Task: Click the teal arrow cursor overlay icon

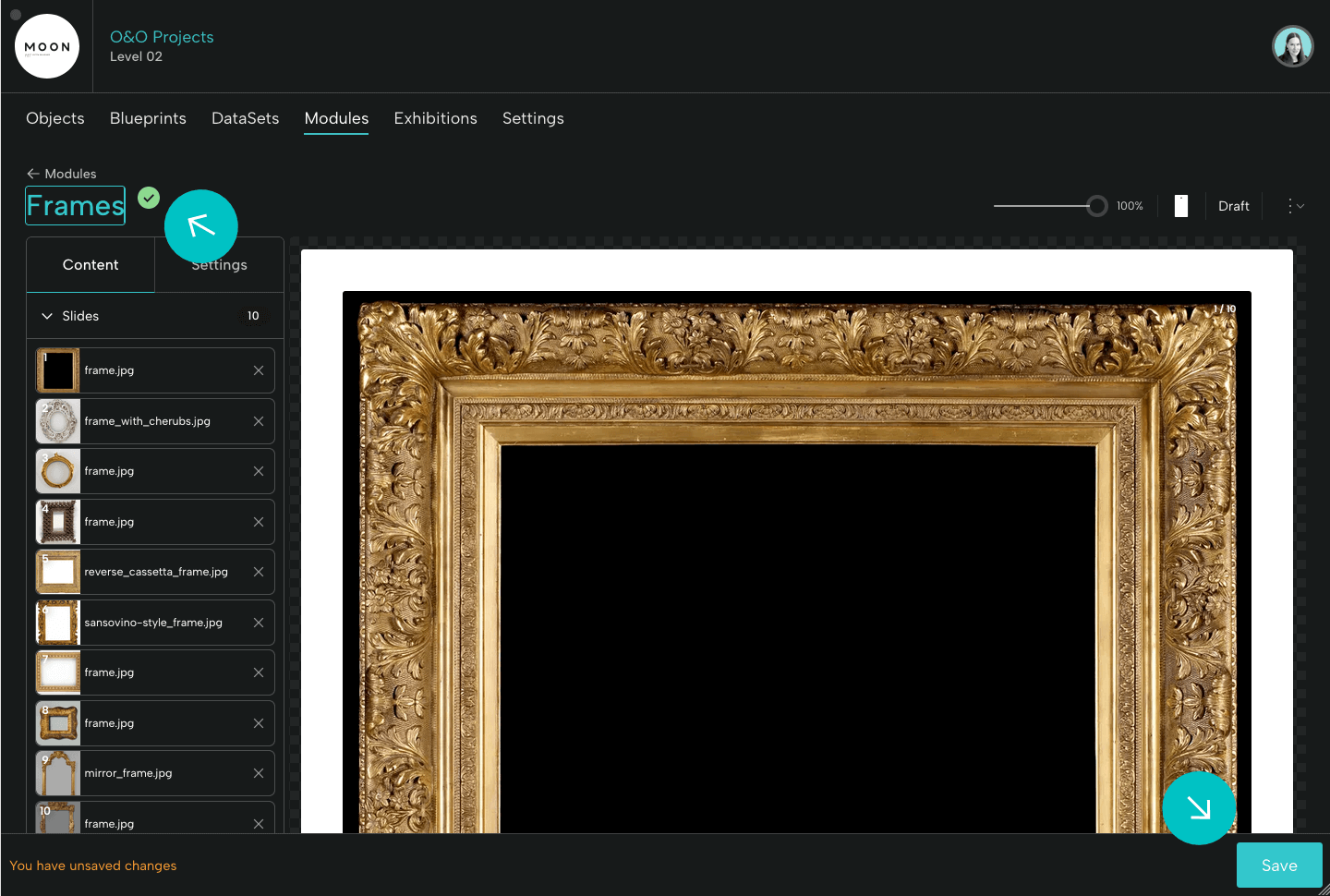Action: [201, 226]
